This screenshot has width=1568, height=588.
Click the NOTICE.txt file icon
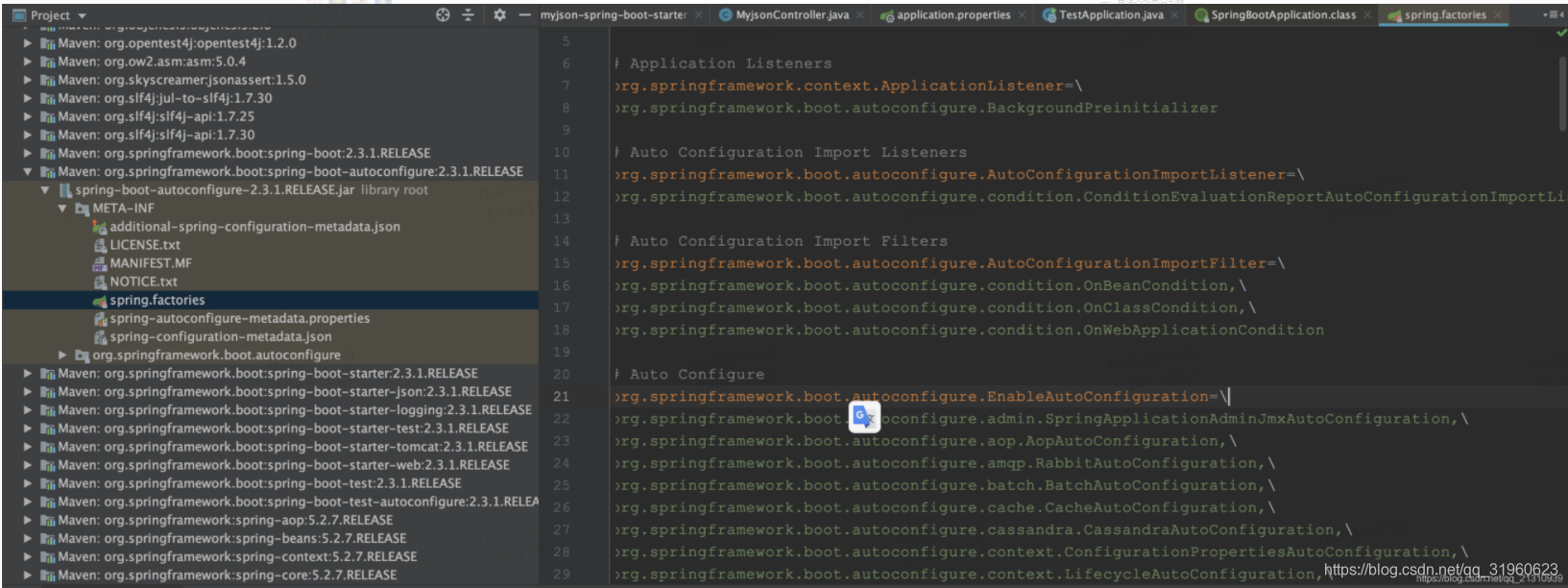(99, 282)
